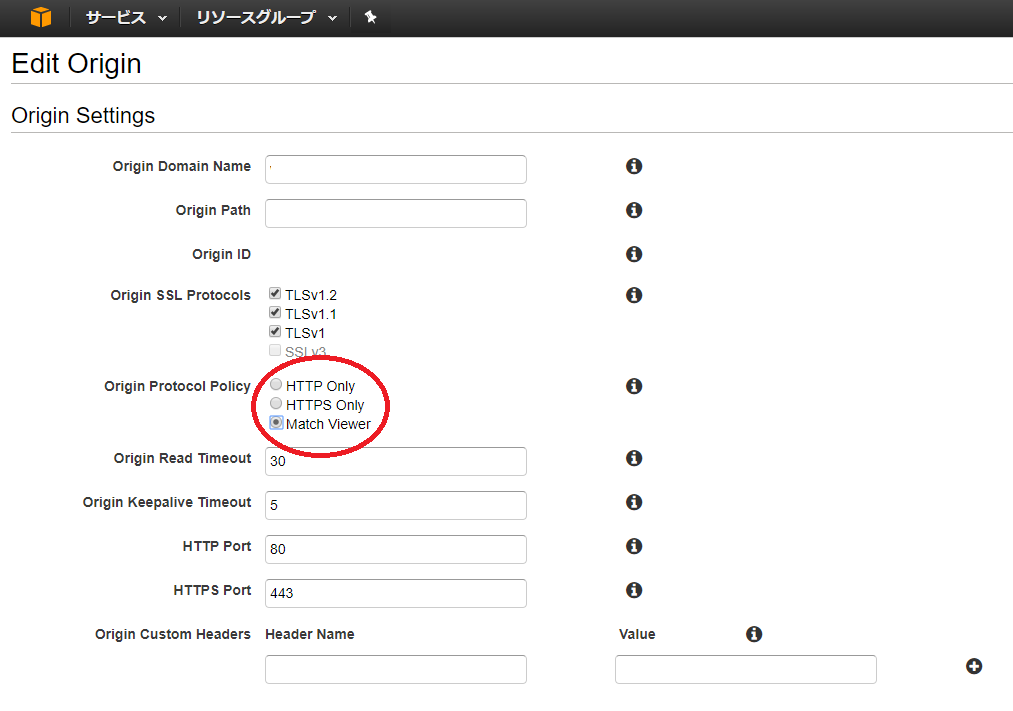Show info for HTTPS Port
Viewport: 1013px width, 711px height.
(634, 590)
